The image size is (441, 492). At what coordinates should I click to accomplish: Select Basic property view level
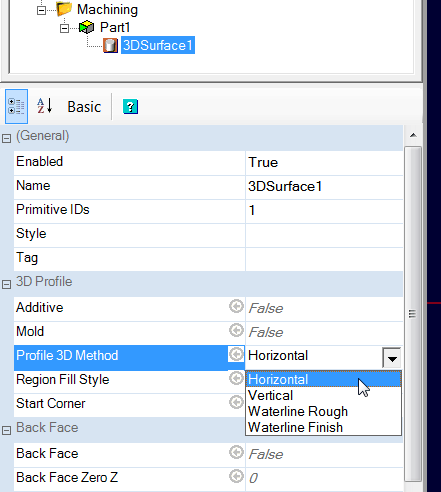(x=84, y=107)
